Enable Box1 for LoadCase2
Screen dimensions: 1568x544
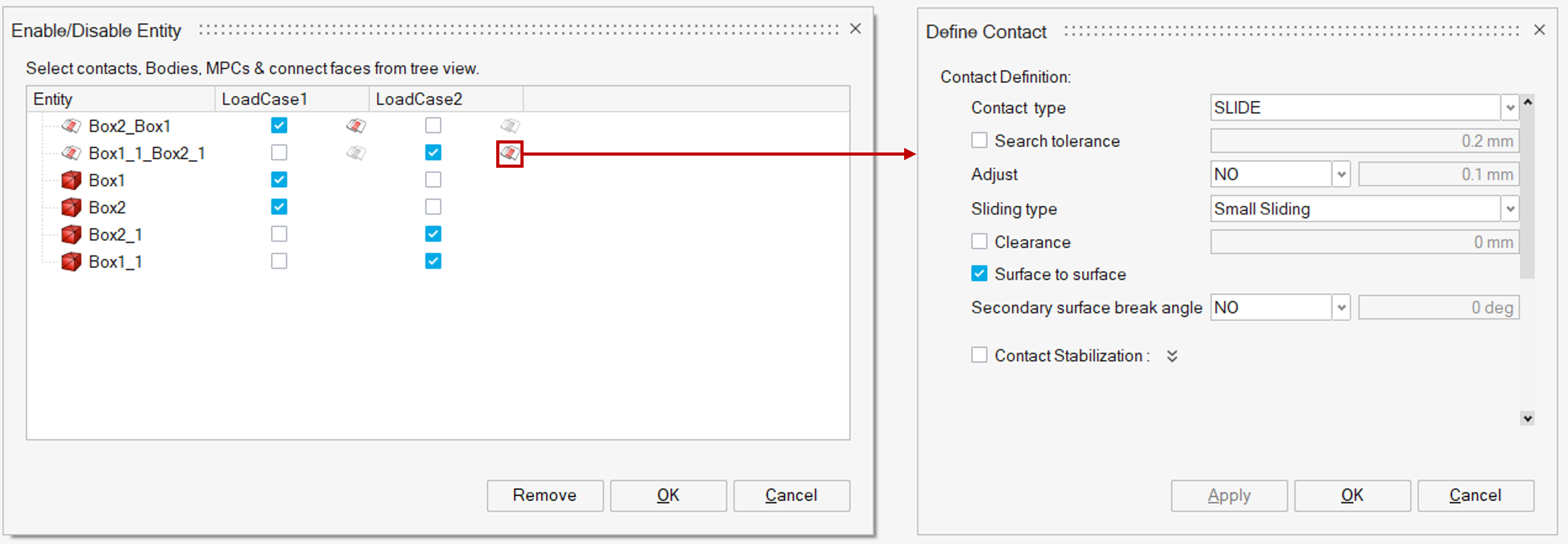433,180
